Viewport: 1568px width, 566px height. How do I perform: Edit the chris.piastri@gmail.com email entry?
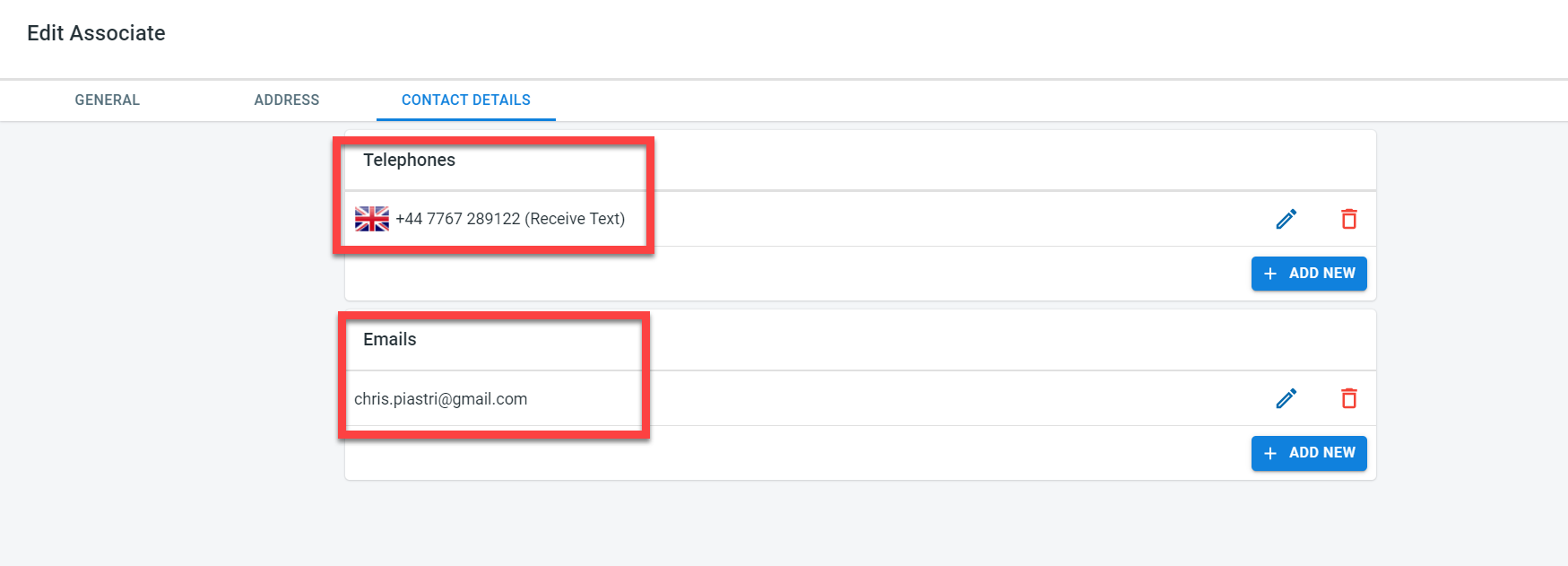1286,398
